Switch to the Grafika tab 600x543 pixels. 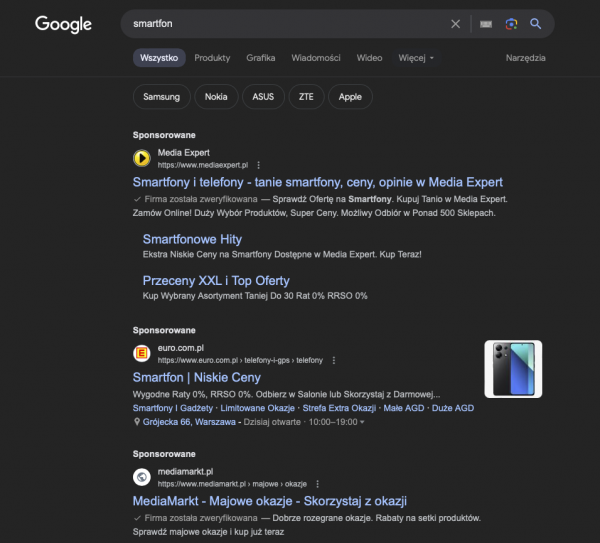point(261,58)
